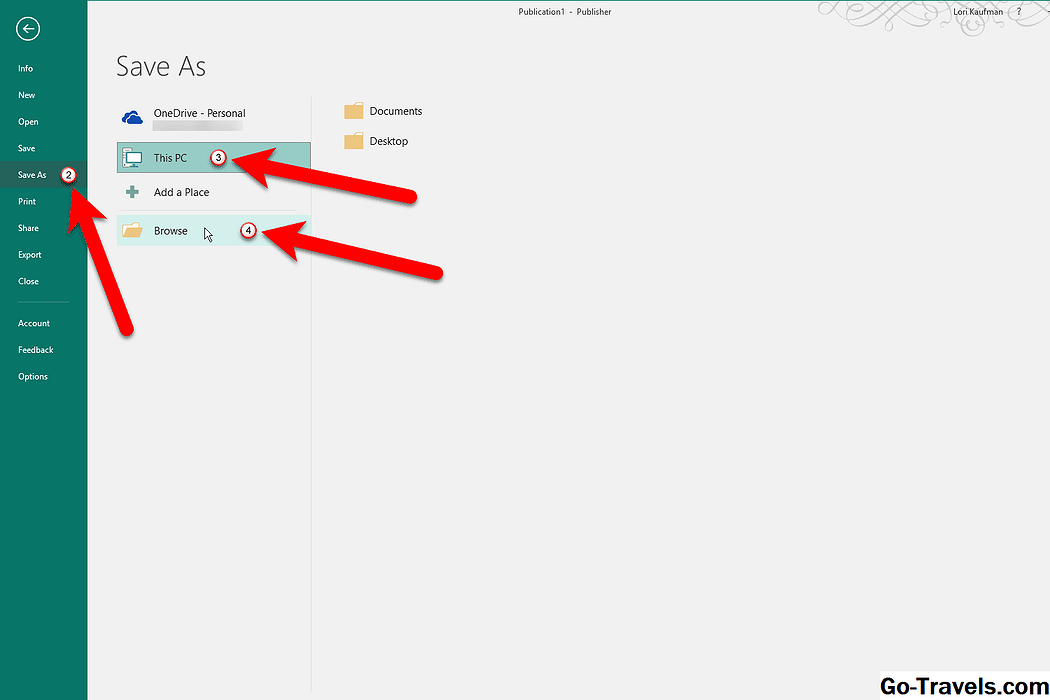Click the help question mark icon

tap(1017, 12)
